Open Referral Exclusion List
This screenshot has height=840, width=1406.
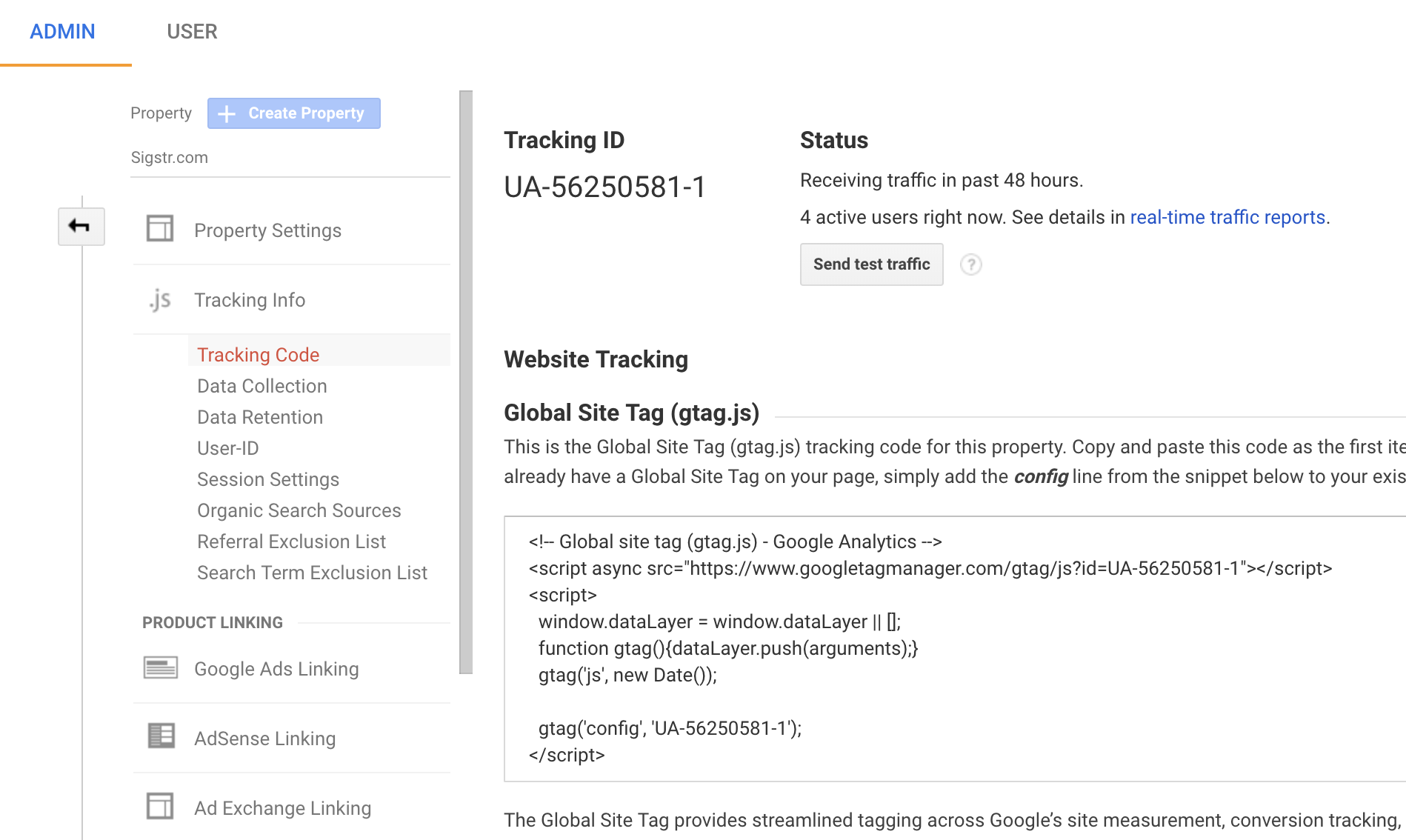point(292,541)
